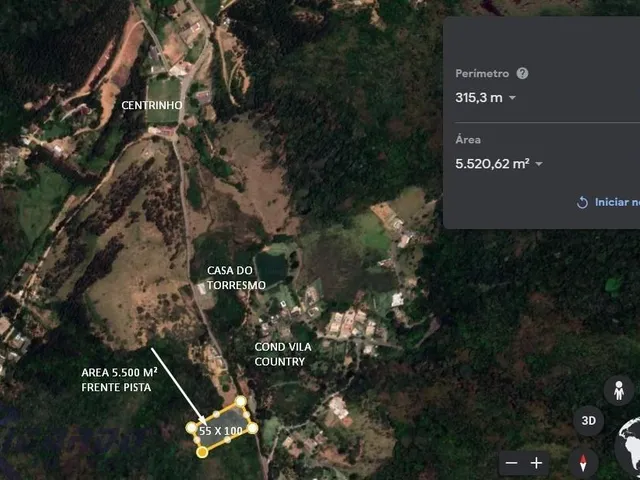
Task: Click the restart circular arrow icon
Action: 582,202
